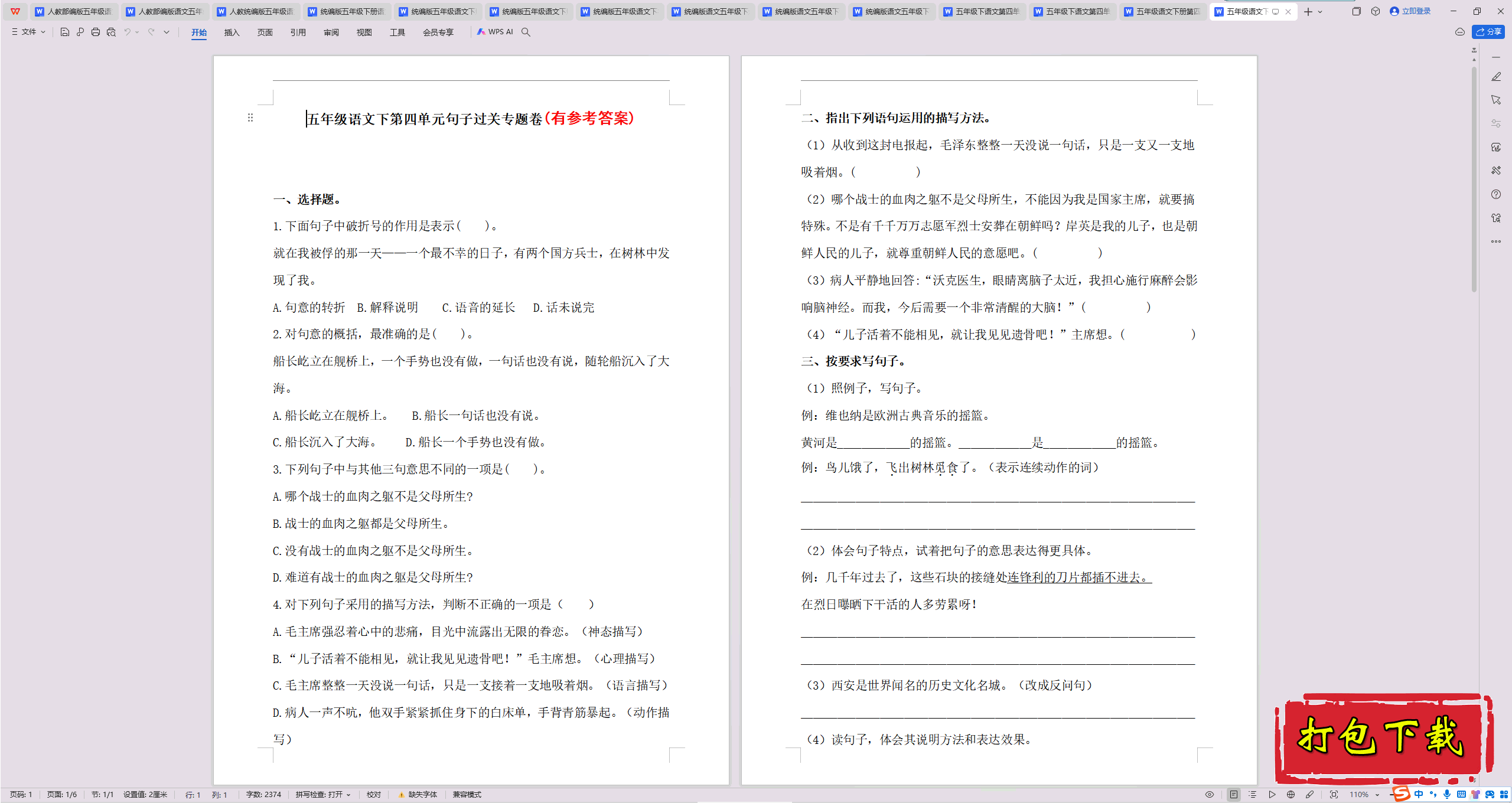Switch to outline view

pos(1252,795)
